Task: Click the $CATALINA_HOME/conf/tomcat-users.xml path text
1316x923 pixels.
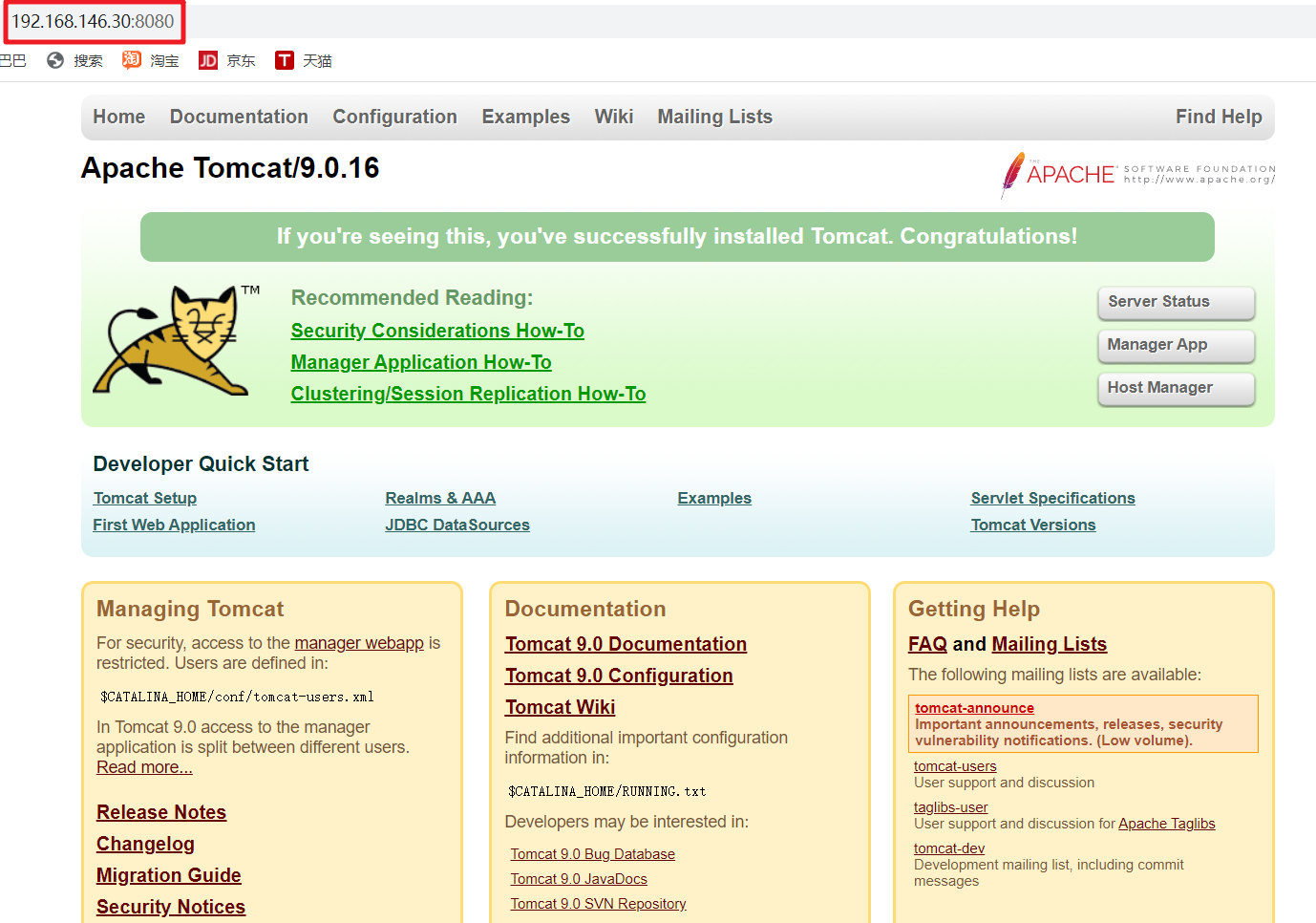Action: 237,697
